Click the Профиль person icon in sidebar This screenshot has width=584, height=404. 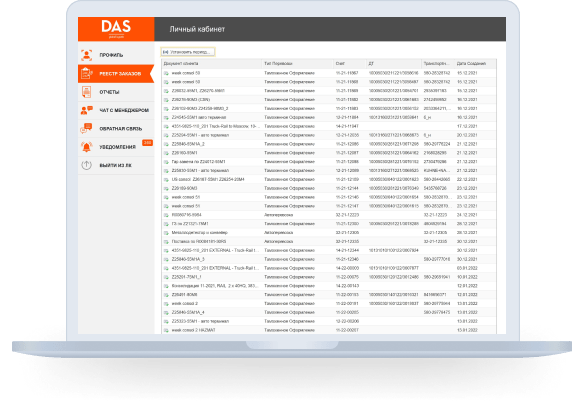coord(86,55)
